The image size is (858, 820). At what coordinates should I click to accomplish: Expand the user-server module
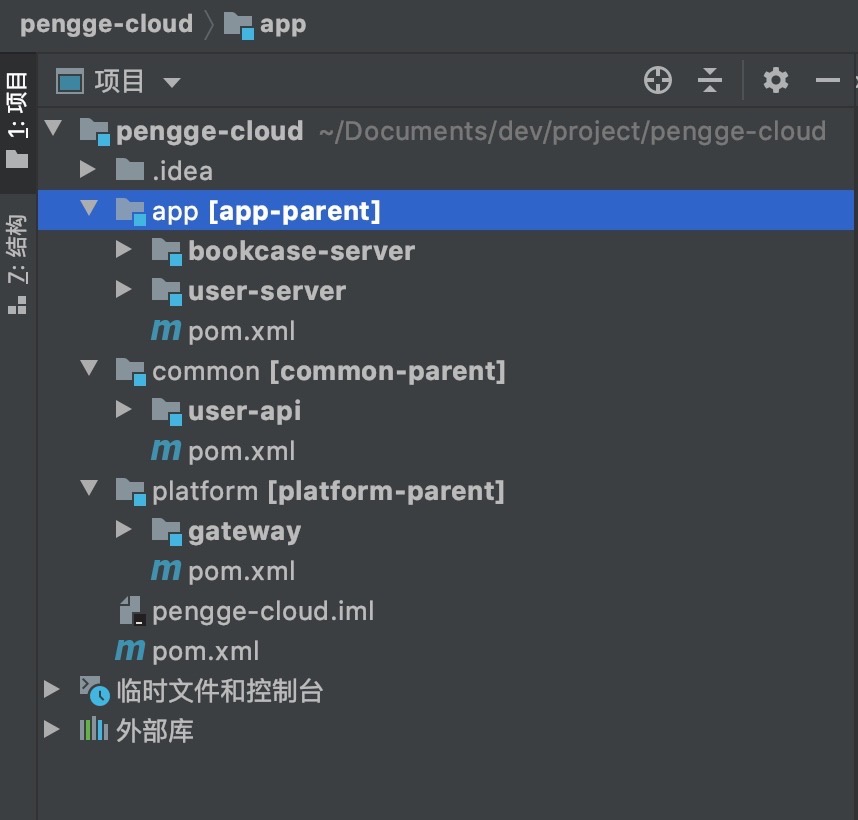coord(124,290)
